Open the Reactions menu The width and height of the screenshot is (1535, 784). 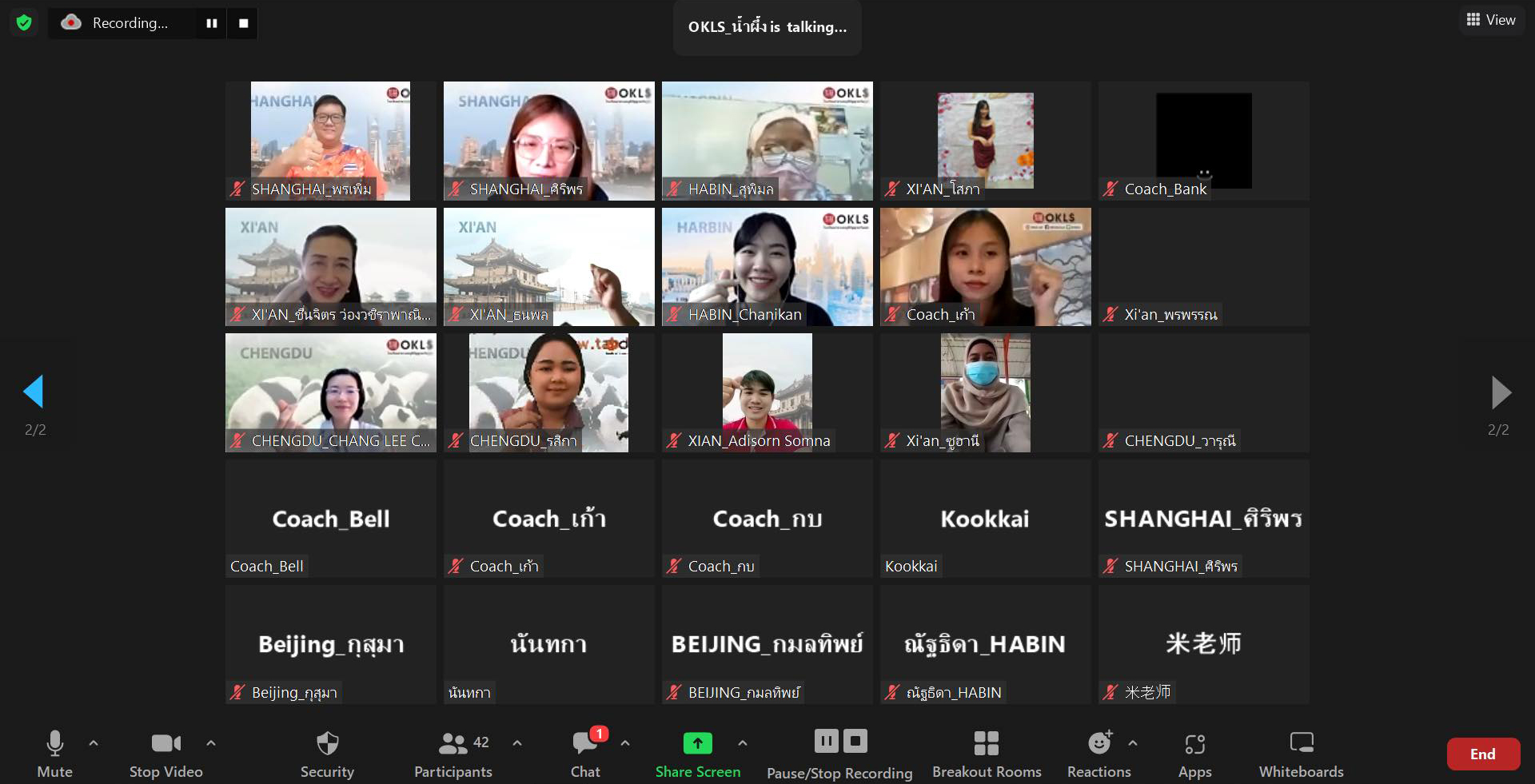(x=1098, y=754)
